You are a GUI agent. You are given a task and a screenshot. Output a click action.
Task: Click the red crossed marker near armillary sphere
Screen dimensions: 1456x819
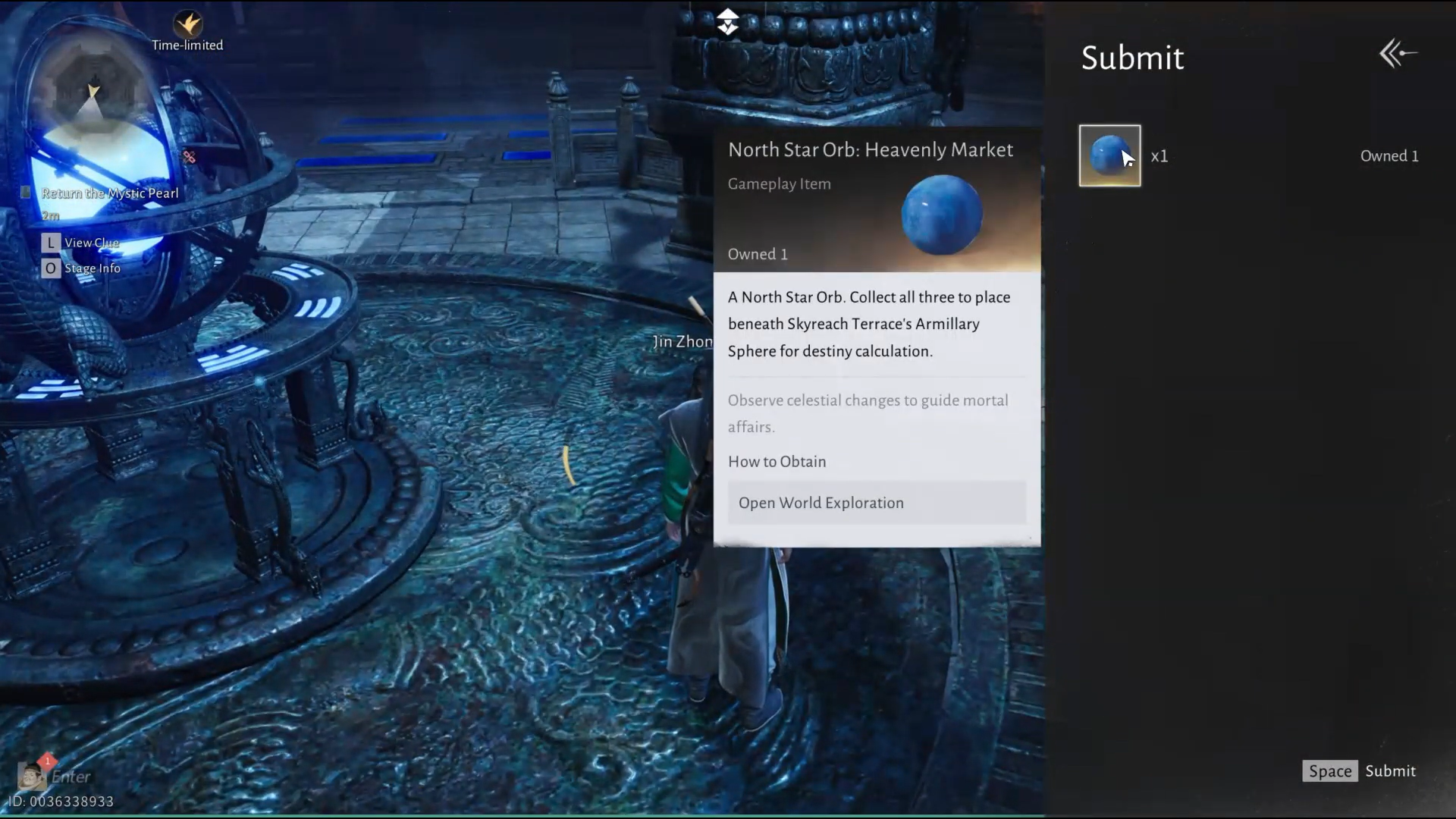189,157
